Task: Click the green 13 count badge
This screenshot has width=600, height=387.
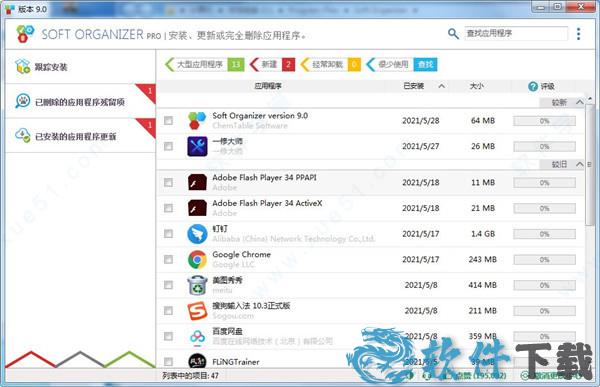Action: 236,65
